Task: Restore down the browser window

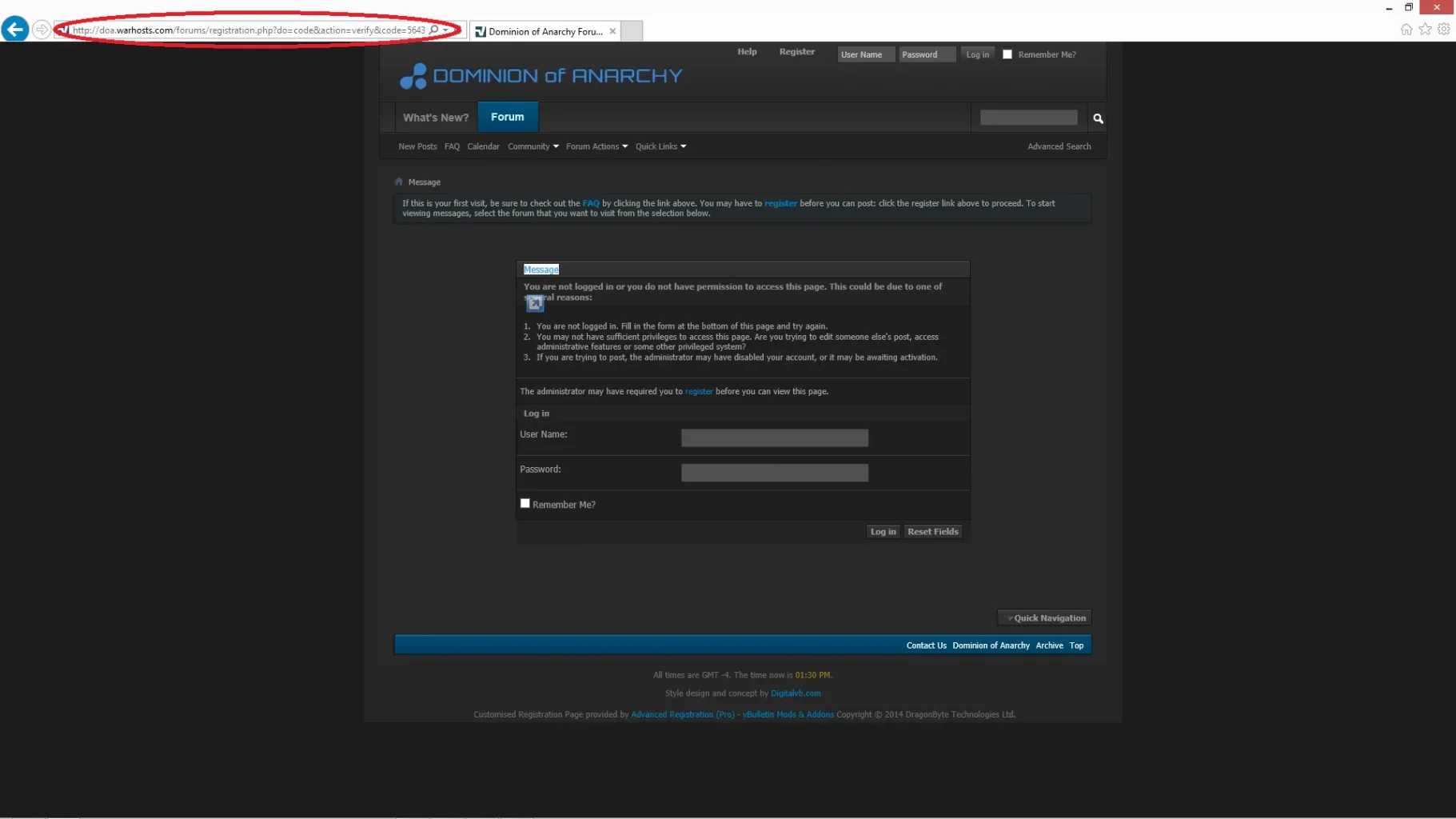Action: click(1409, 7)
